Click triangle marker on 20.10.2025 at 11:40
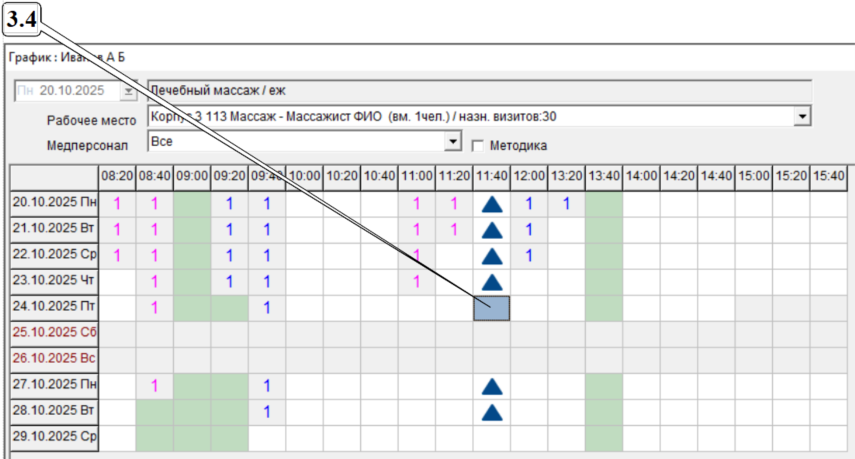The image size is (855, 459). point(491,204)
